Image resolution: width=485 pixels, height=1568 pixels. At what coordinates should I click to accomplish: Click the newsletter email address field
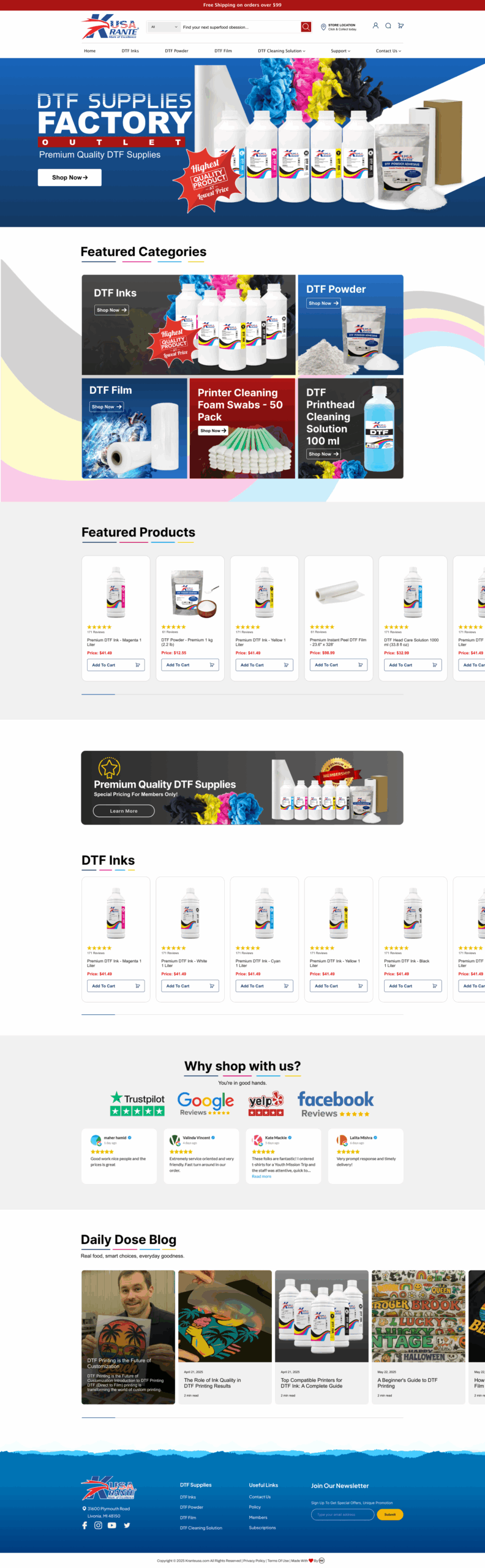pos(342,1514)
